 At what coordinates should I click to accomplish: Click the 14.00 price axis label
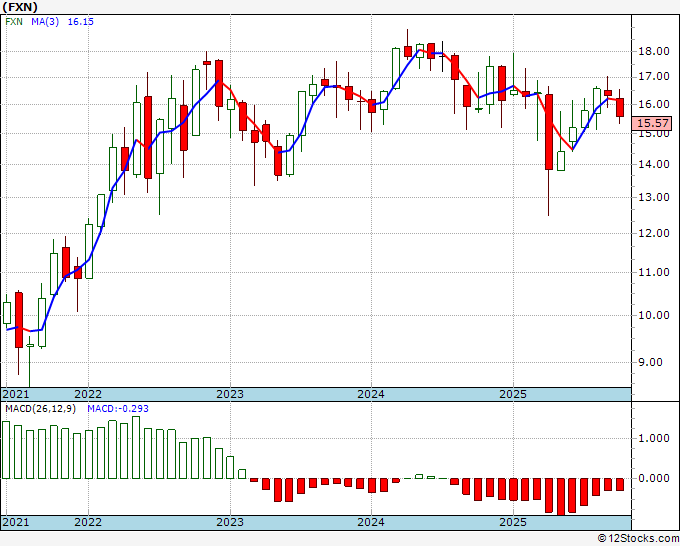pos(654,164)
